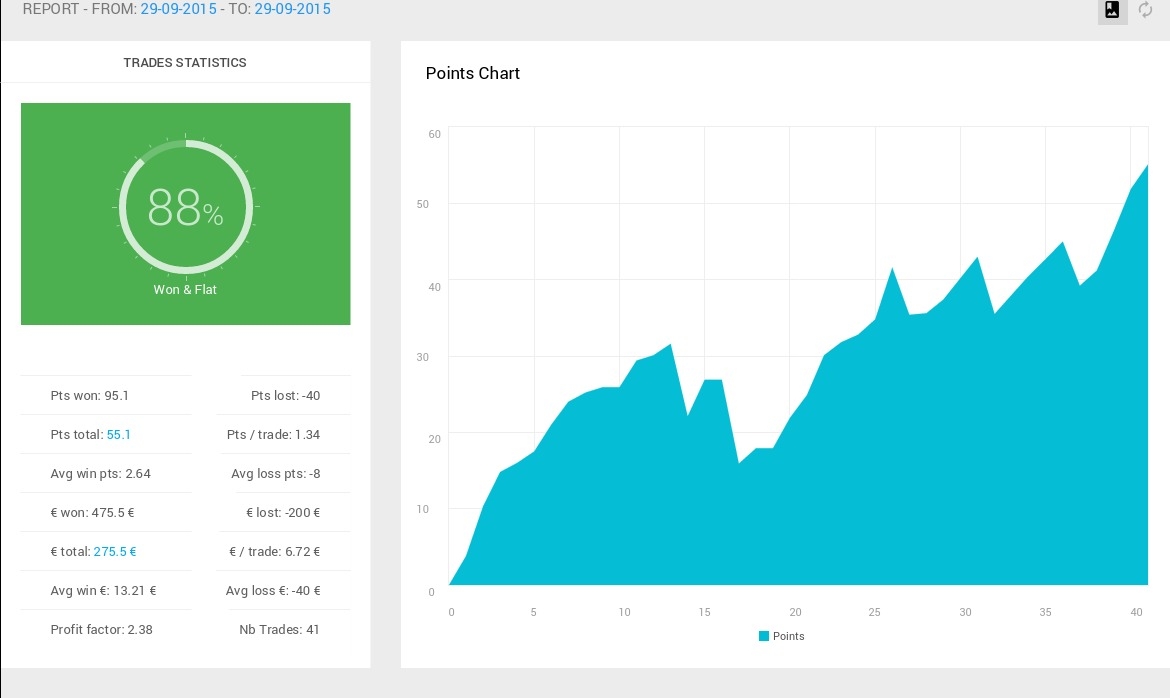This screenshot has height=698, width=1170.
Task: Click the € won: 475.5 € entry
Action: click(93, 513)
